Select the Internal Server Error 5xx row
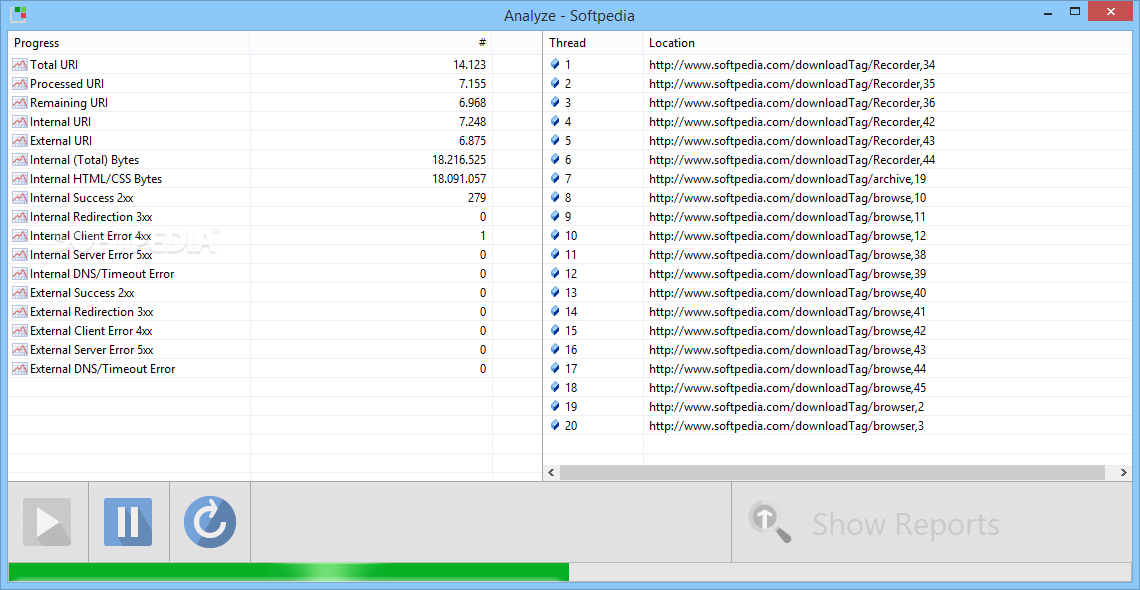 coord(250,254)
